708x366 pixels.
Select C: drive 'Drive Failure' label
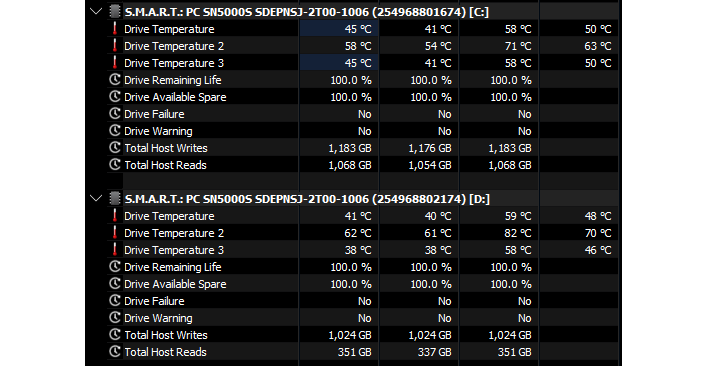coord(154,114)
